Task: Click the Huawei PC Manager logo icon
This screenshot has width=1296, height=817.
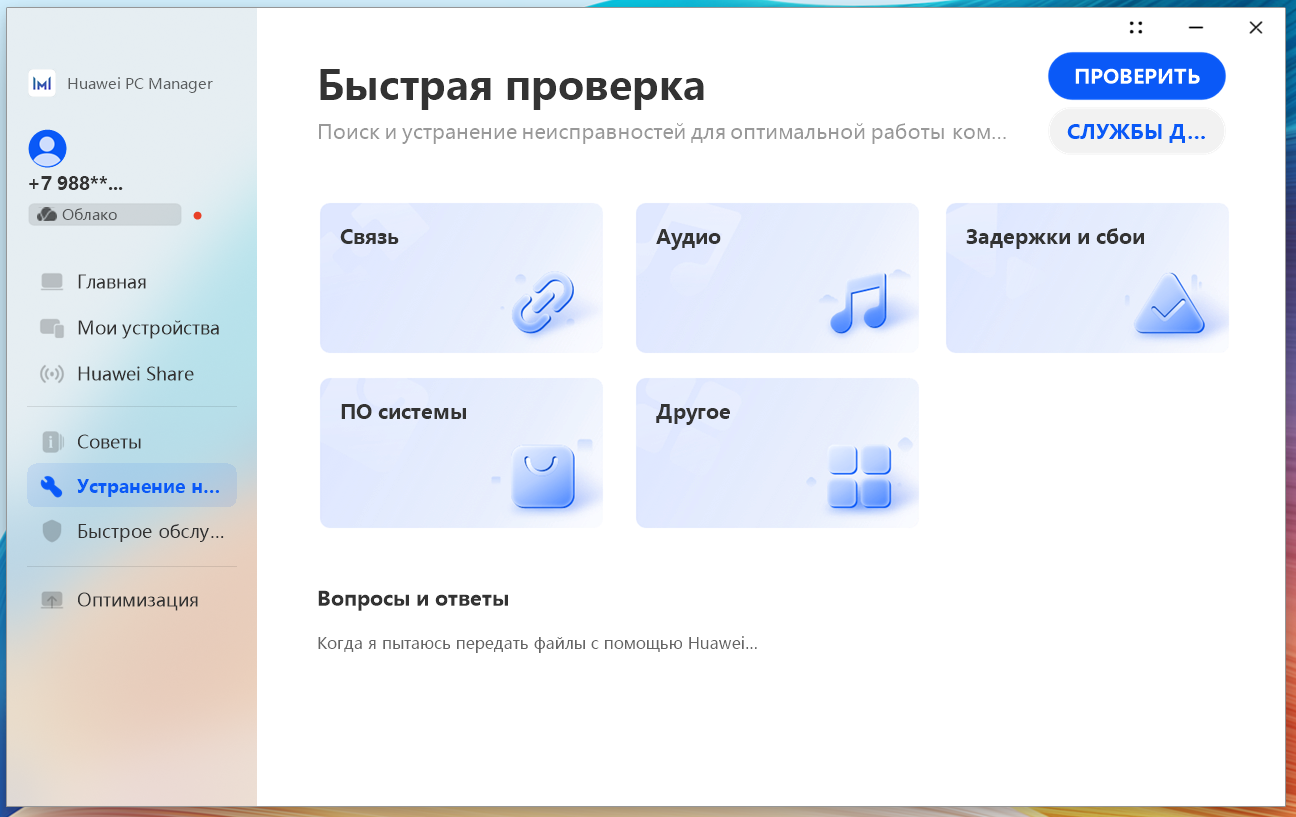Action: tap(42, 84)
